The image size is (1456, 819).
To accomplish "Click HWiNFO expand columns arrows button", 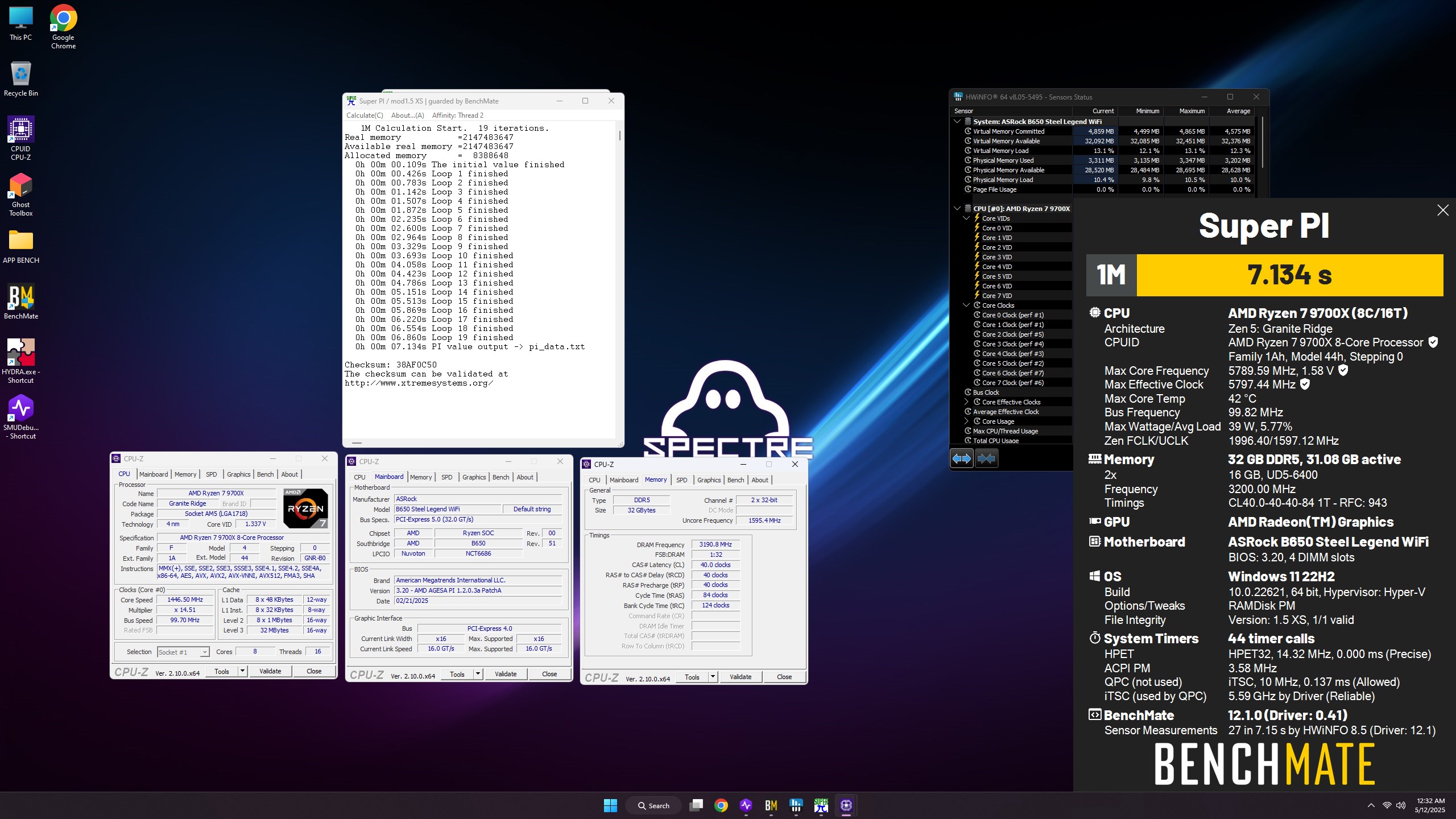I will pyautogui.click(x=962, y=458).
